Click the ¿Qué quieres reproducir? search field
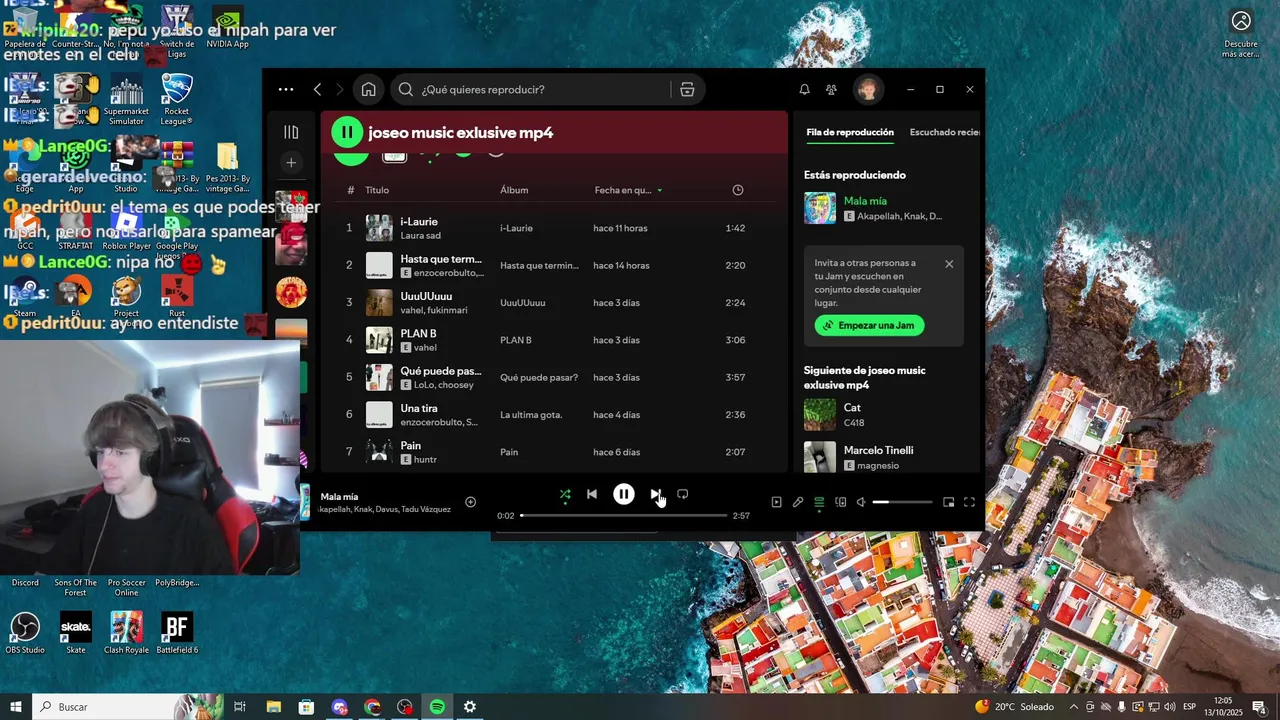1280x720 pixels. 530,89
